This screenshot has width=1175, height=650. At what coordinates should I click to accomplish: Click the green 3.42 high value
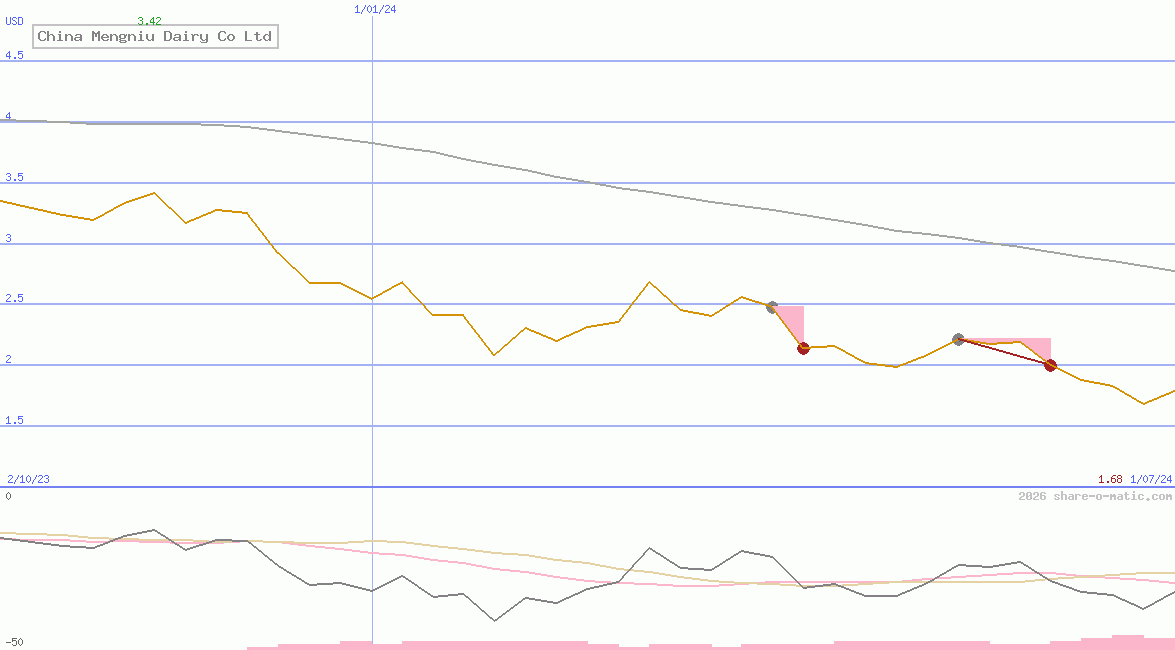point(149,21)
